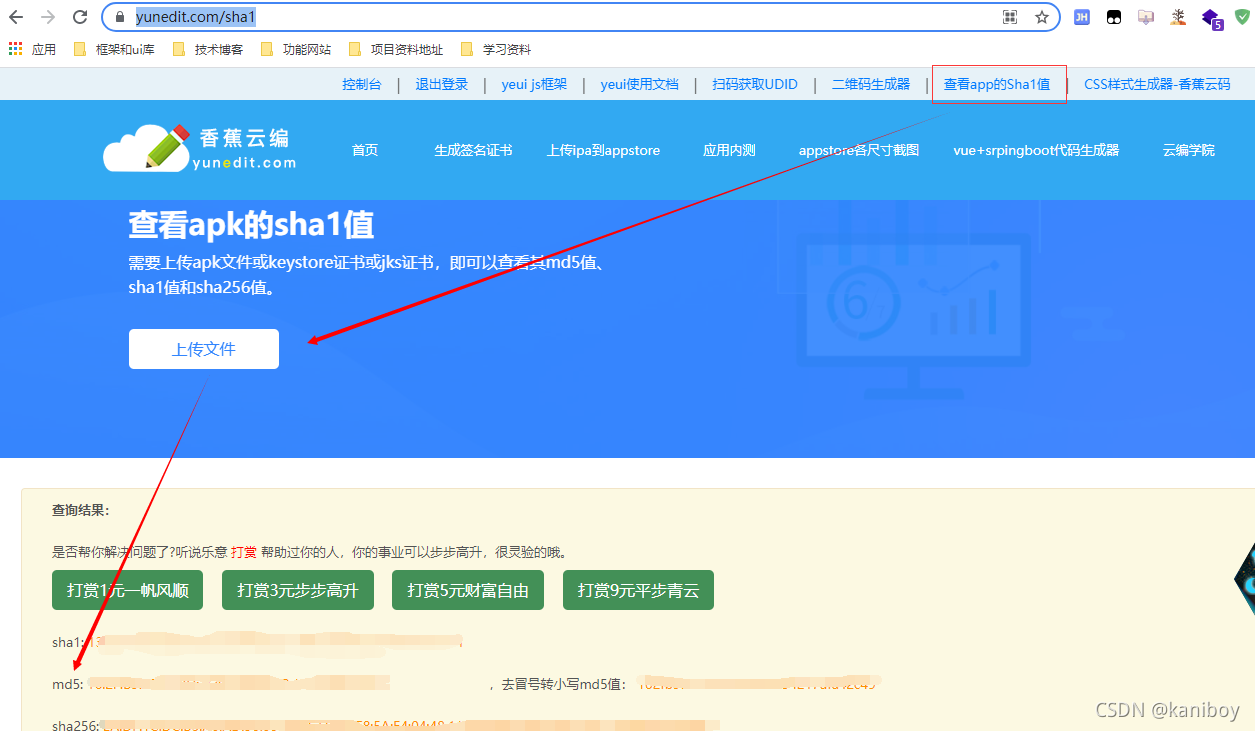Open the appstore各尺寸截图 menu item
The height and width of the screenshot is (731, 1255).
coord(859,150)
